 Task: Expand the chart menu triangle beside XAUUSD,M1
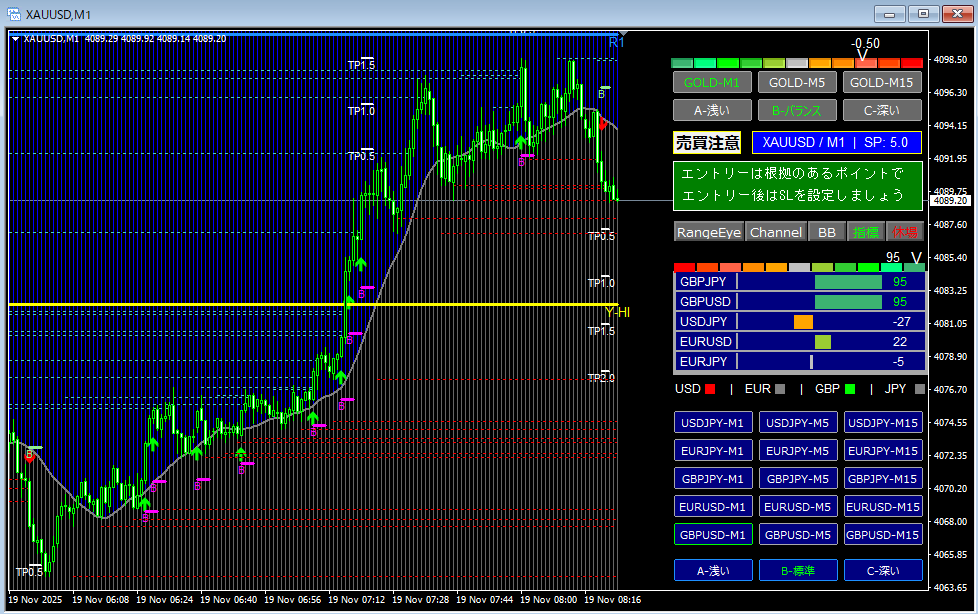click(15, 39)
